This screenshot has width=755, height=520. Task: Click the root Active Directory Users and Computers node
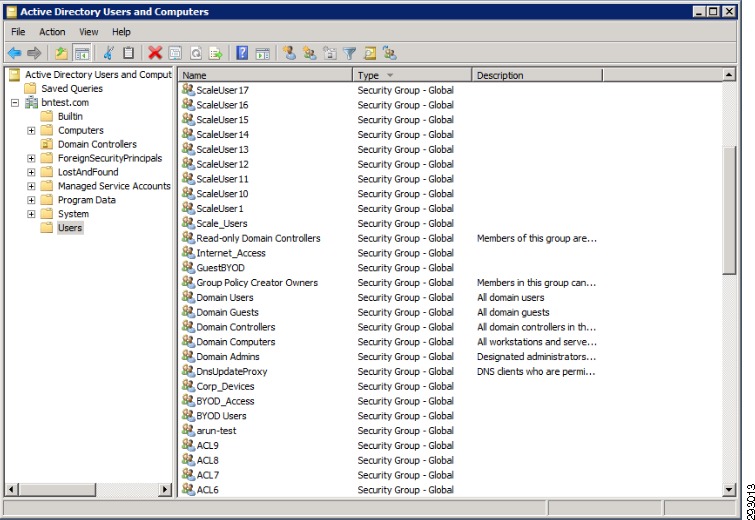98,75
